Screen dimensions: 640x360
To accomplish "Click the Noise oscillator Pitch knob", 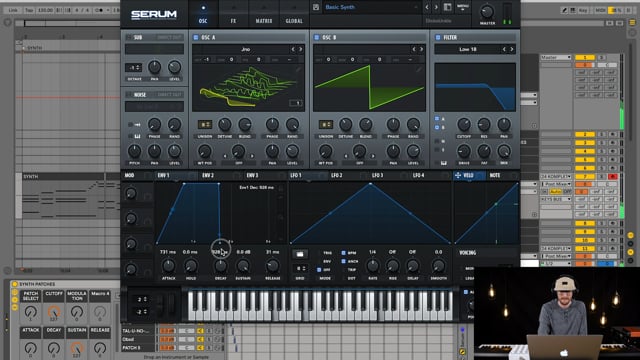I will tap(134, 151).
